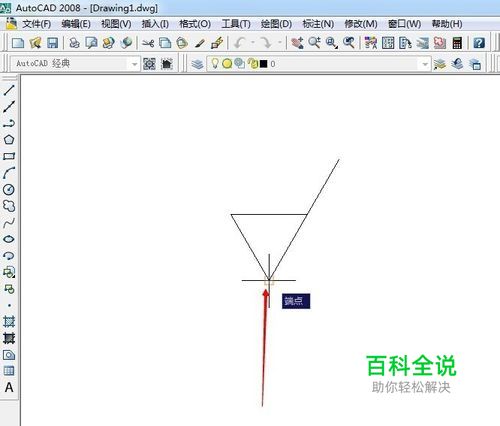500x426 pixels.
Task: Toggle layer 0 lock icon
Action: pos(254,63)
